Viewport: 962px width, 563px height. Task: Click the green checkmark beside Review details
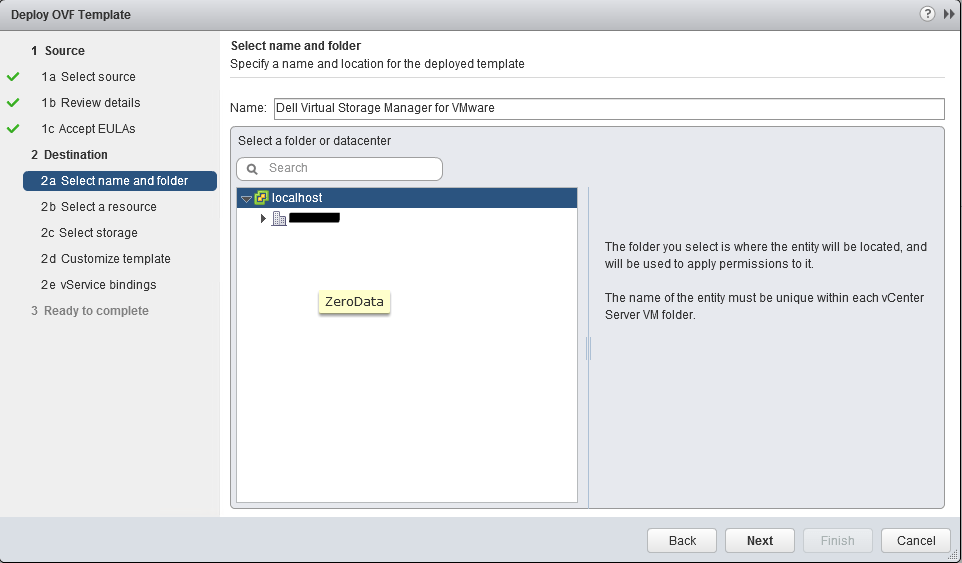(13, 103)
